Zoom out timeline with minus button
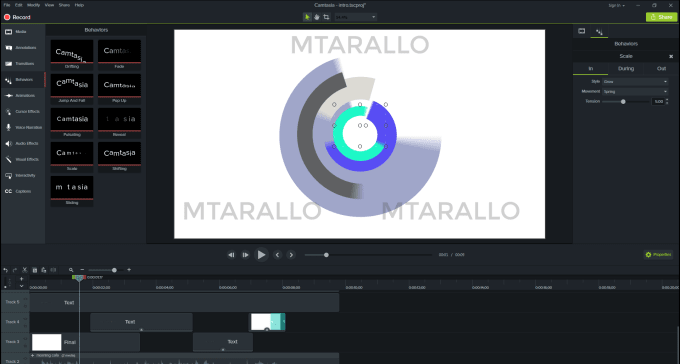The image size is (680, 364). pos(82,270)
